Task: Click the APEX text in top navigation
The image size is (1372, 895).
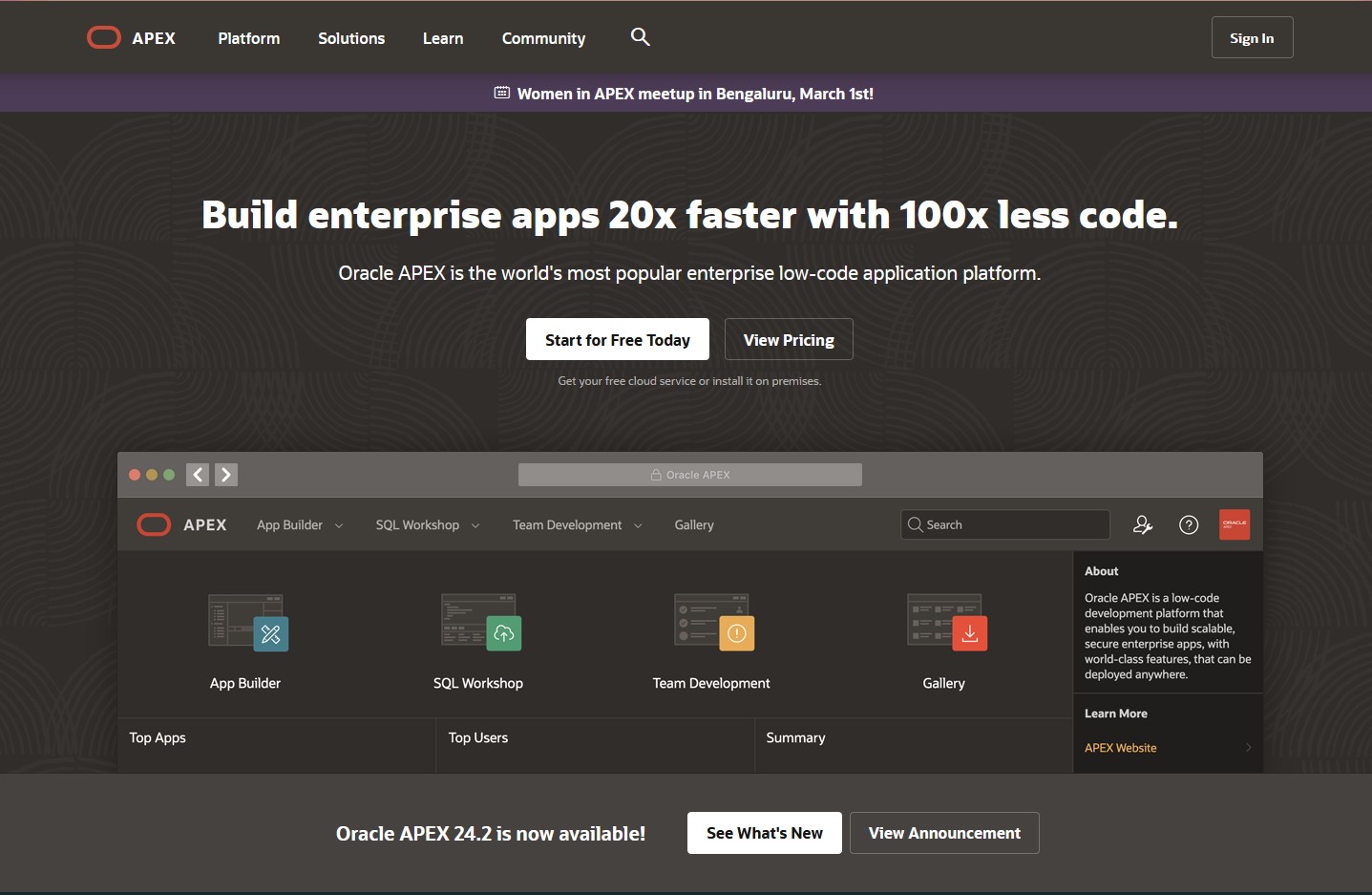Action: (154, 38)
